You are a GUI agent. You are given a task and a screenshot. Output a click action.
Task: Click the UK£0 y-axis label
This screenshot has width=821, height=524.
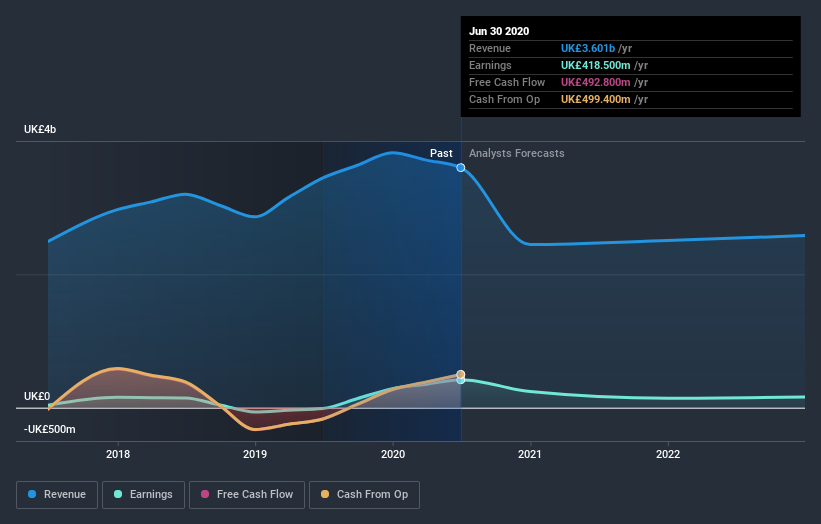click(37, 396)
